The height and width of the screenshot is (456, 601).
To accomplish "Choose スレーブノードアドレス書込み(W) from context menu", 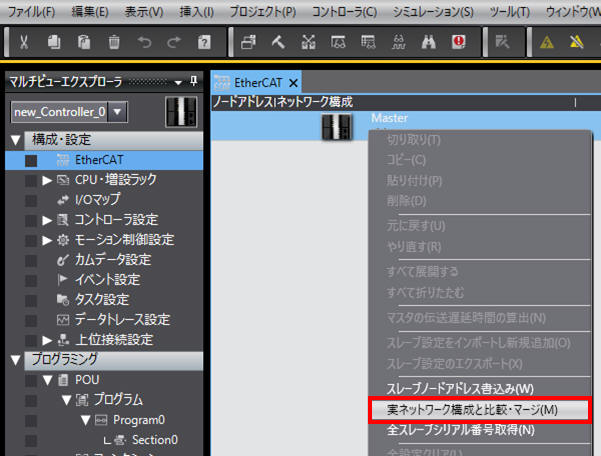I will pyautogui.click(x=460, y=389).
